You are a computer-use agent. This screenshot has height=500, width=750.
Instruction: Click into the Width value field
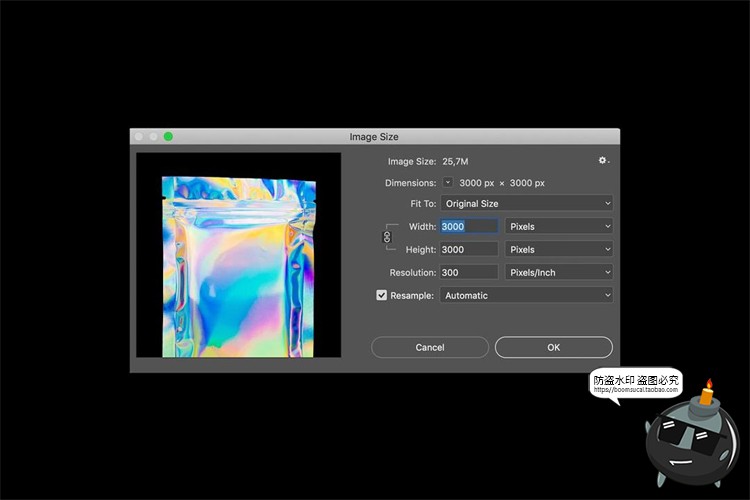[x=468, y=227]
